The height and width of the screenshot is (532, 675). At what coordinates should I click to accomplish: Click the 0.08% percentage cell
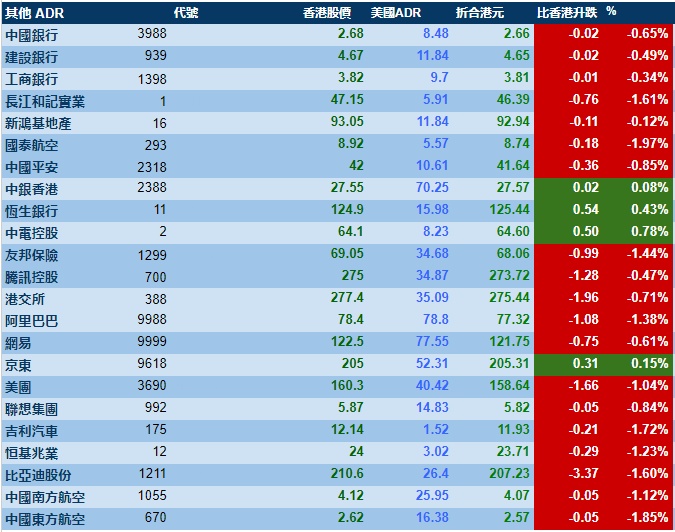point(650,187)
